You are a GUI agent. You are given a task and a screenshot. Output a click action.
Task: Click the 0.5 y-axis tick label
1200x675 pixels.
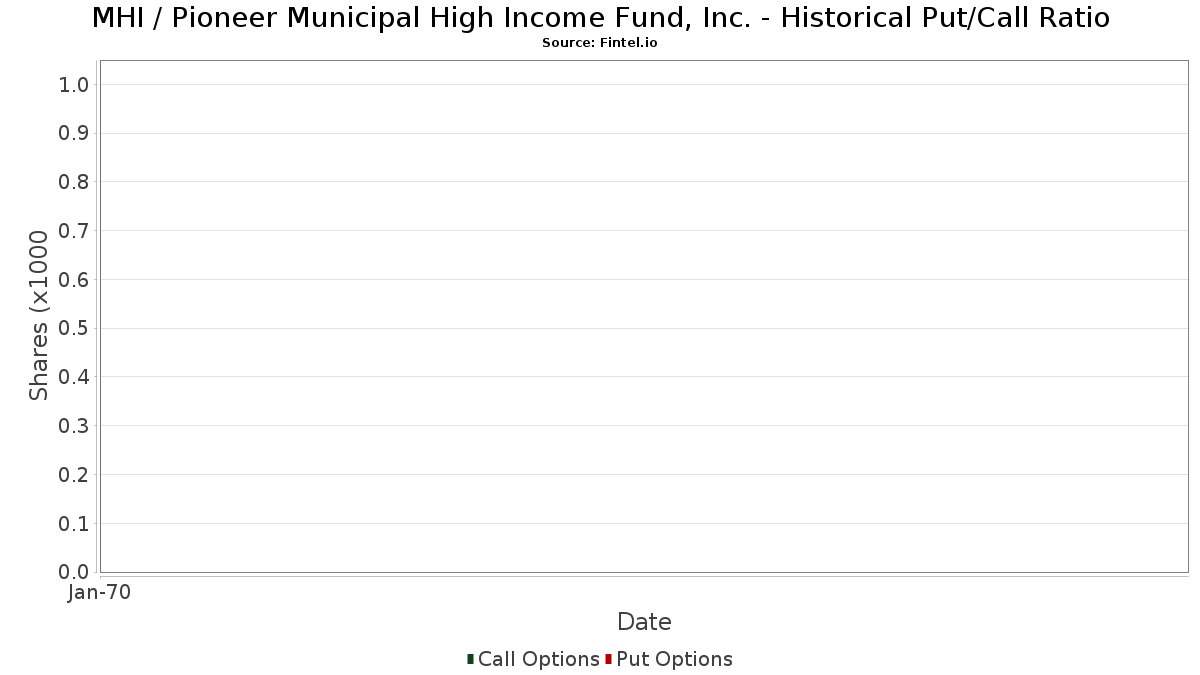pos(74,329)
